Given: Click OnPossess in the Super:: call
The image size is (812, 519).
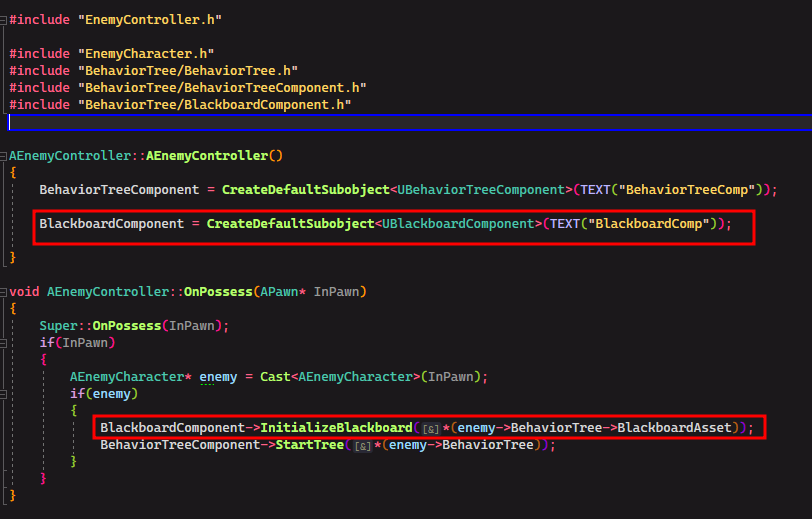Looking at the screenshot, I should pyautogui.click(x=127, y=326).
